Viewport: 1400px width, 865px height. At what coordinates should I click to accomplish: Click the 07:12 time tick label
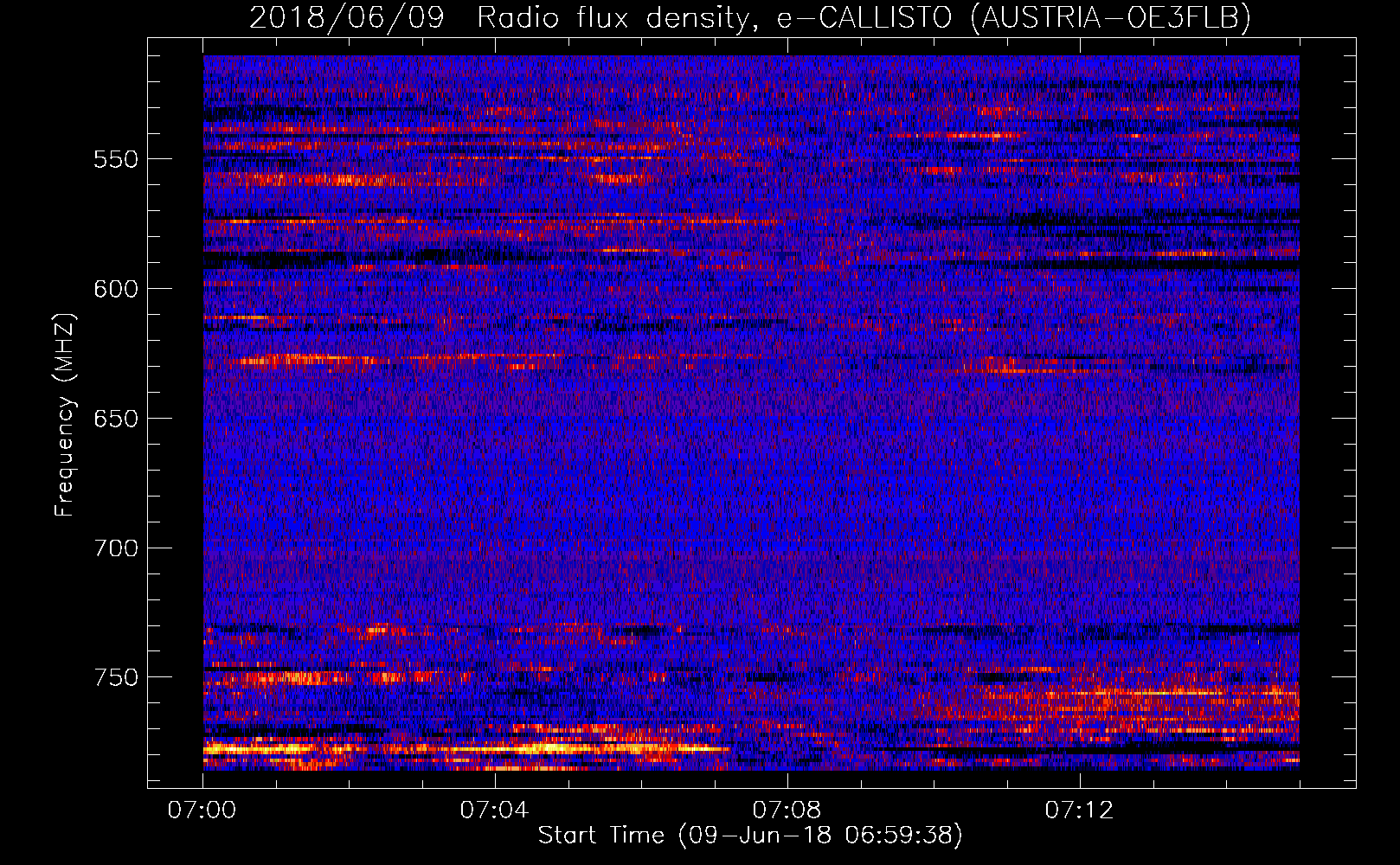(1080, 811)
